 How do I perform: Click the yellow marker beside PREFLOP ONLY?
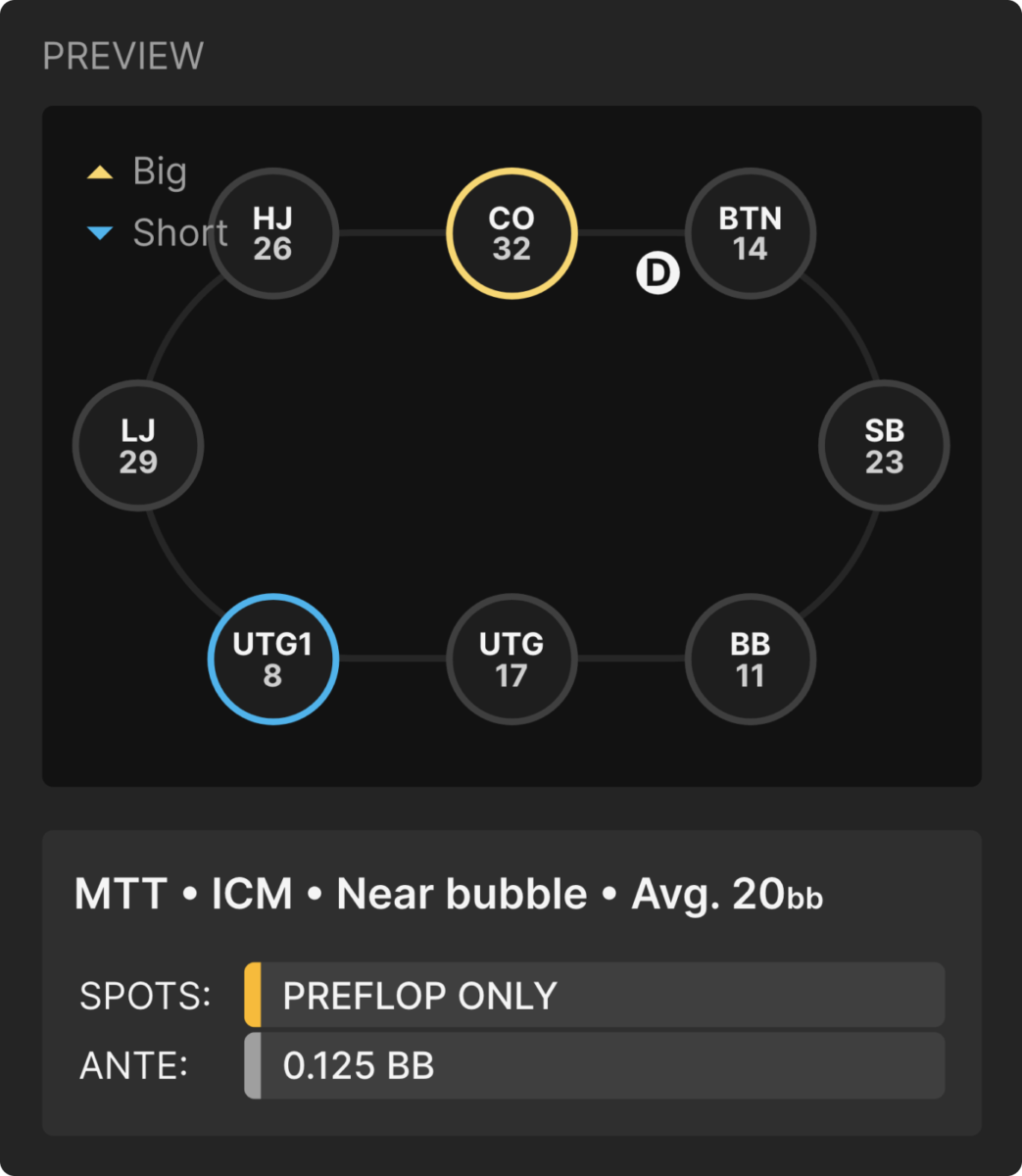[x=253, y=996]
